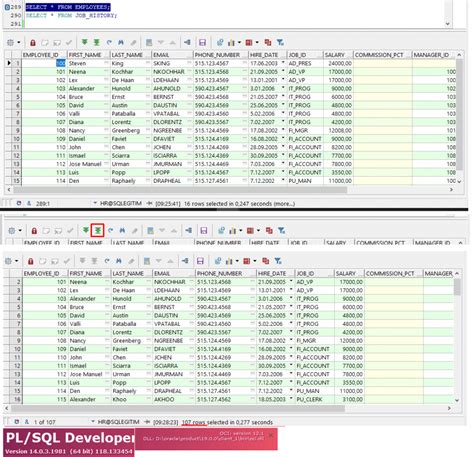Click the 107 rows selected status text

click(x=227, y=422)
